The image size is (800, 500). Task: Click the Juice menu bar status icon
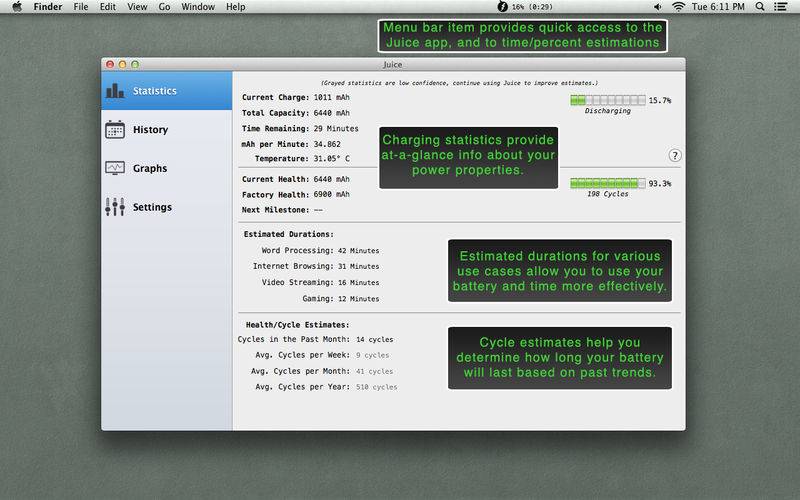coord(502,7)
